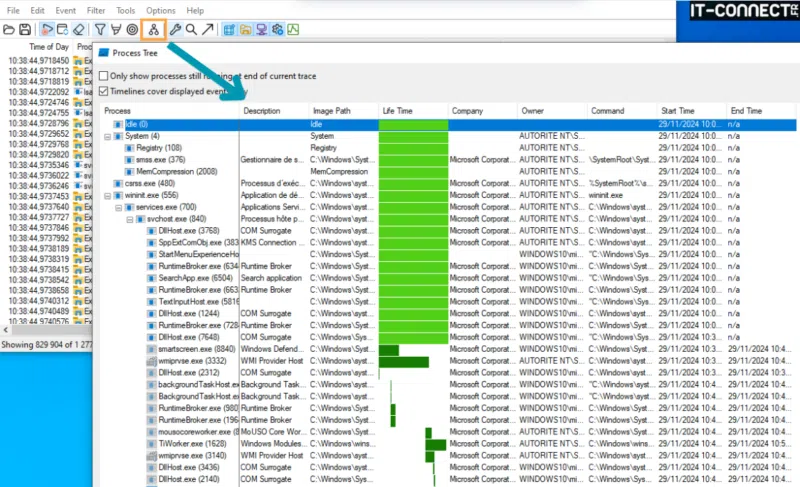The height and width of the screenshot is (487, 800).
Task: Click the event list horizontal scroll left arrow
Action: click(x=6, y=330)
